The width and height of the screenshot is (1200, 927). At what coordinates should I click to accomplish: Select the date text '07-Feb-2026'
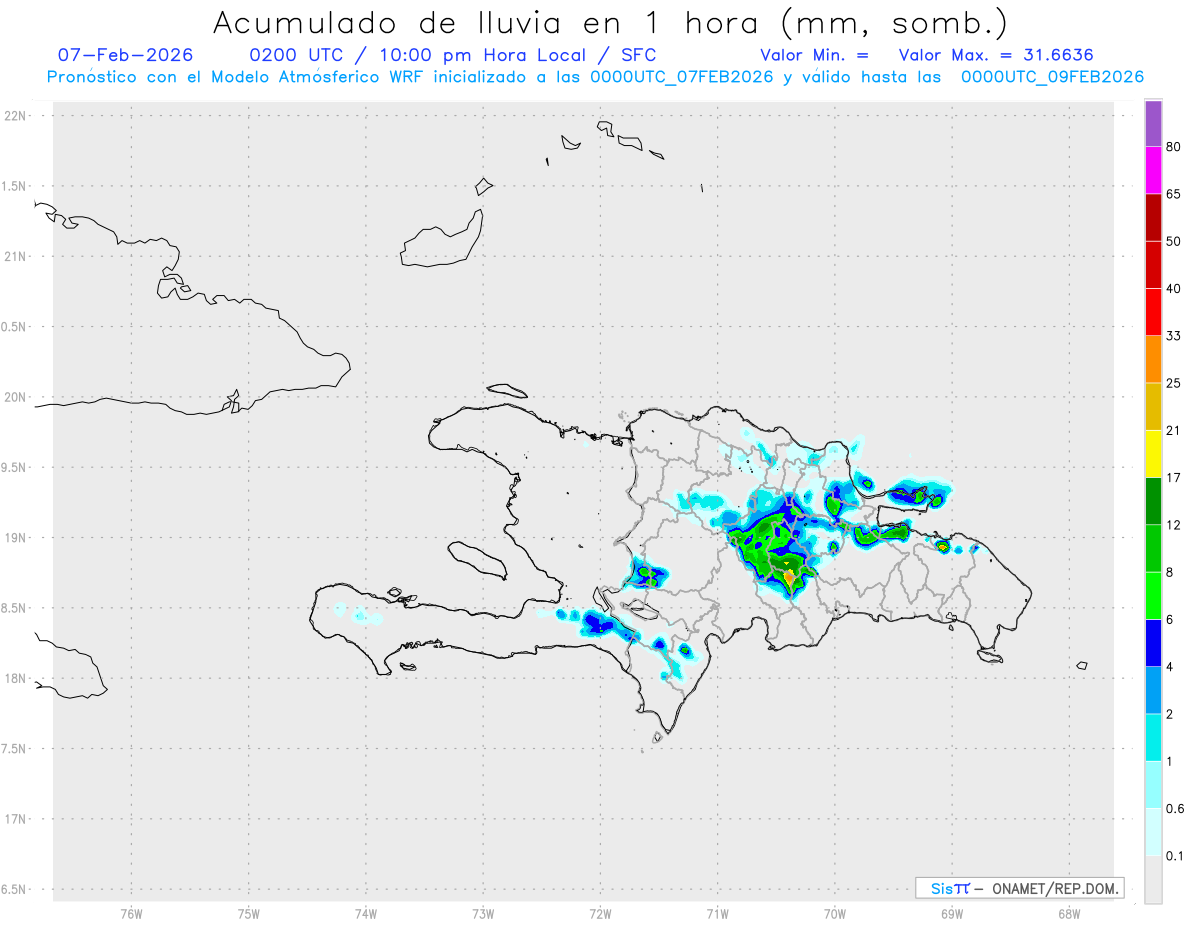click(125, 55)
